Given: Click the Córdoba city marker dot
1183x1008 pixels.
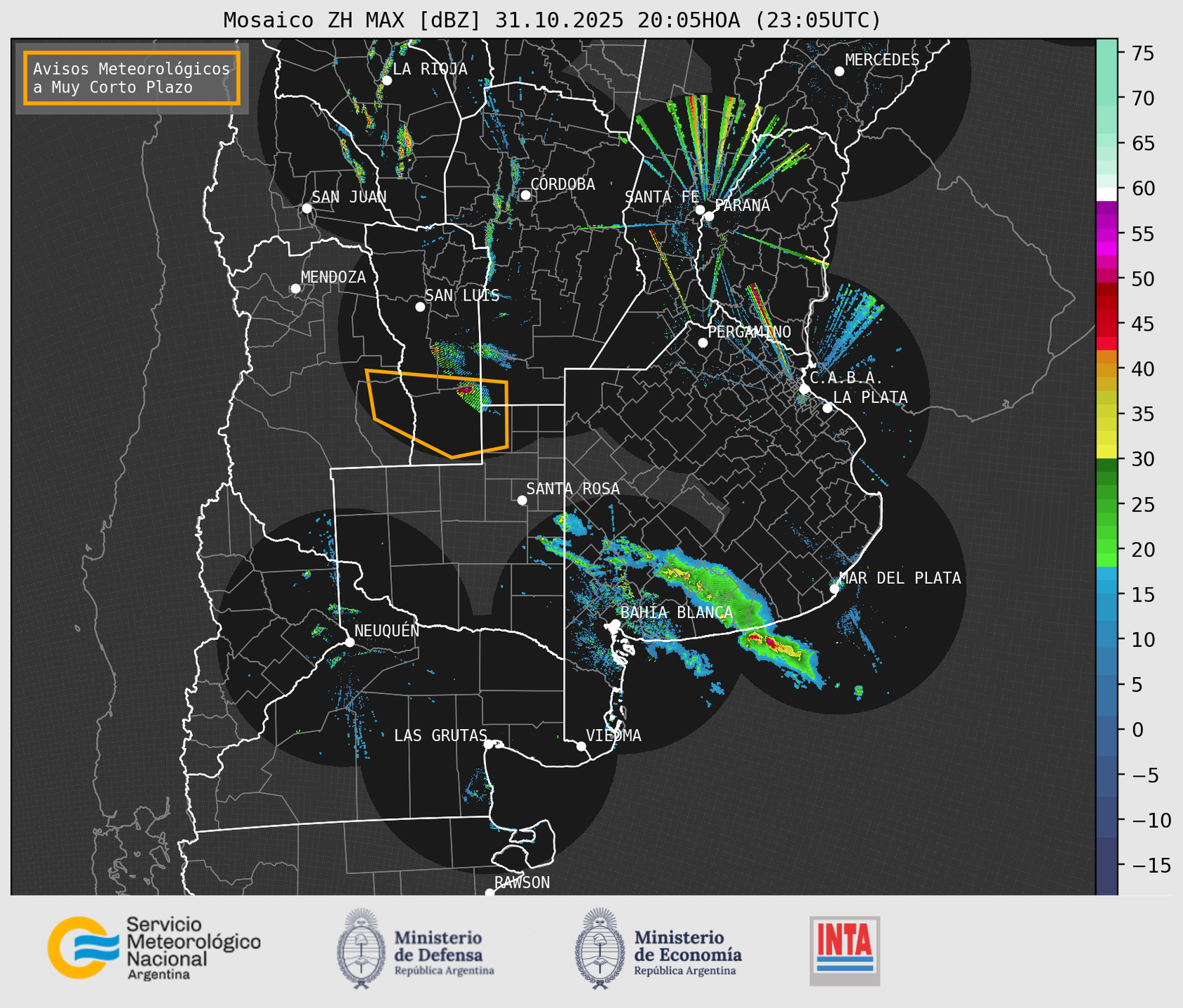Looking at the screenshot, I should (525, 195).
